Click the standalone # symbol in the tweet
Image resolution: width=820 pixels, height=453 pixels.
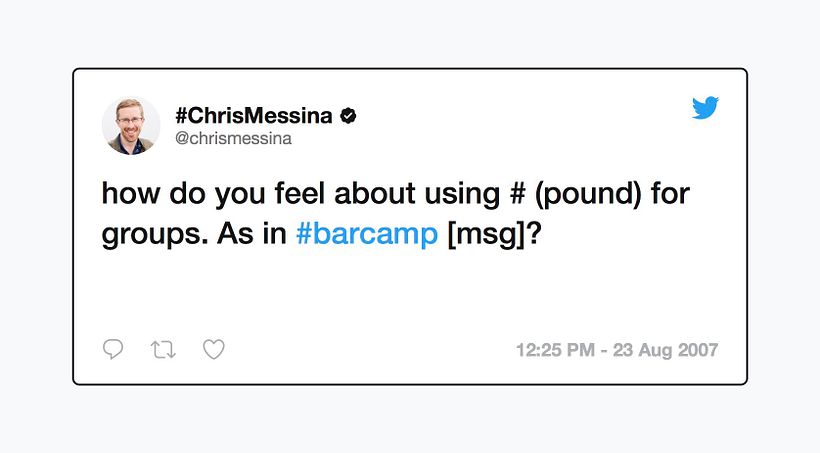click(x=517, y=193)
